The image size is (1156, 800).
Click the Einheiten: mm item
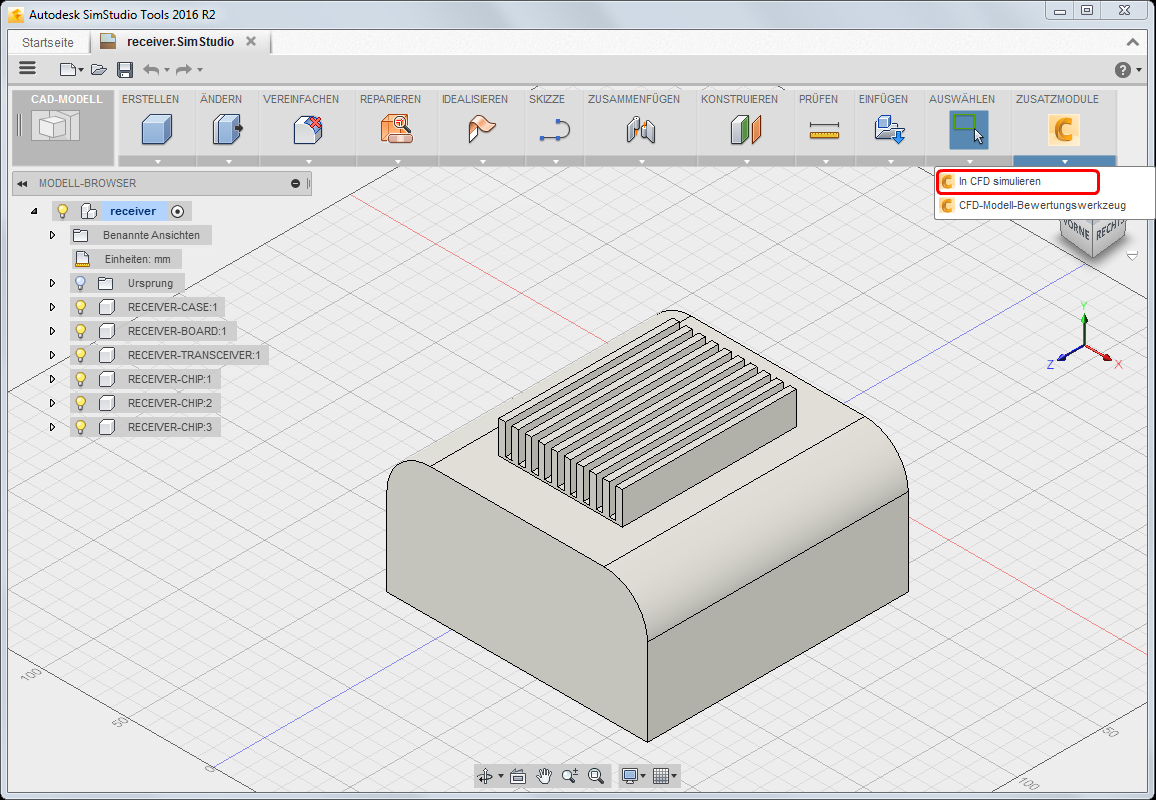(137, 259)
